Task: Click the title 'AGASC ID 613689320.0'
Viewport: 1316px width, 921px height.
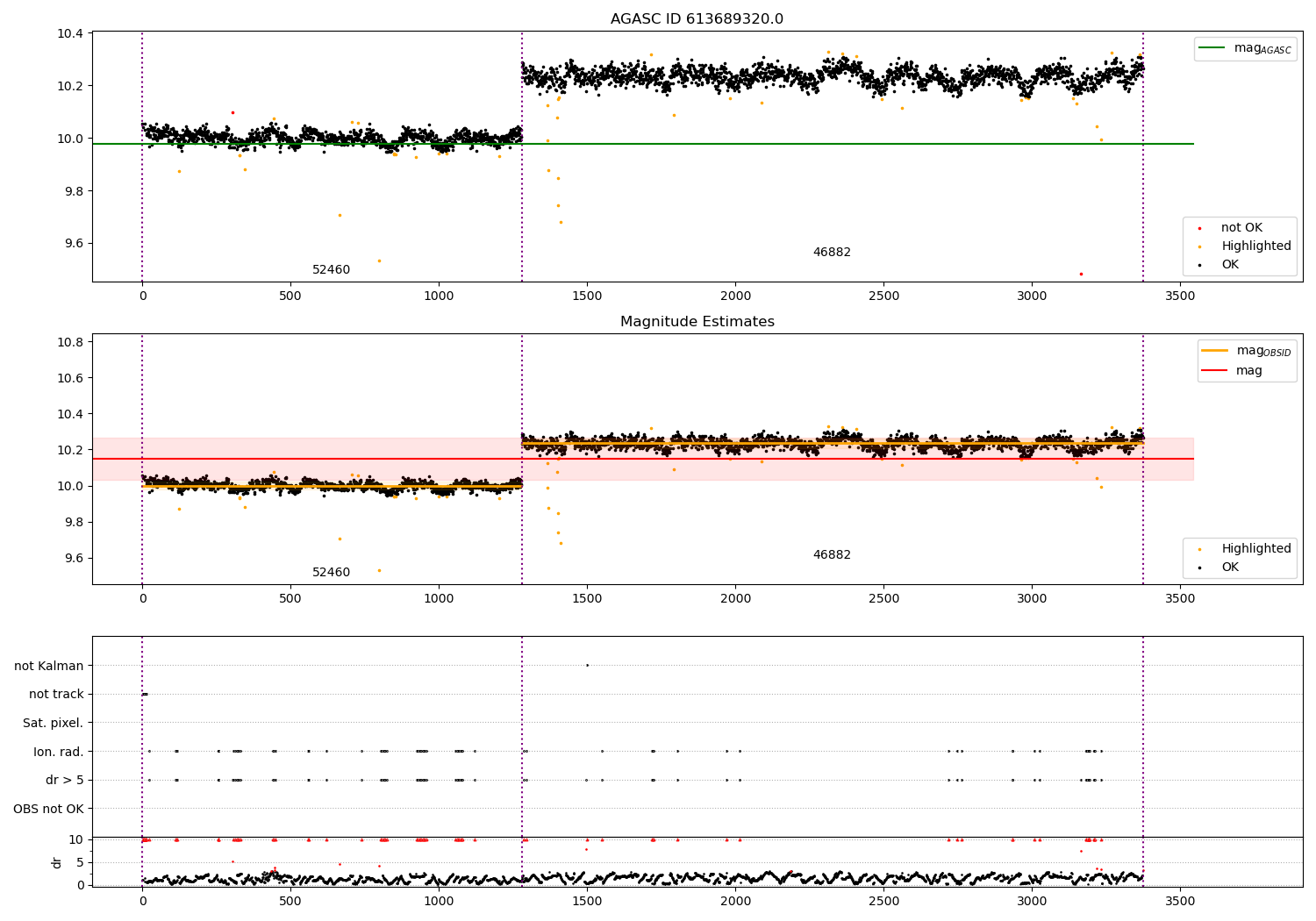Action: tap(697, 19)
